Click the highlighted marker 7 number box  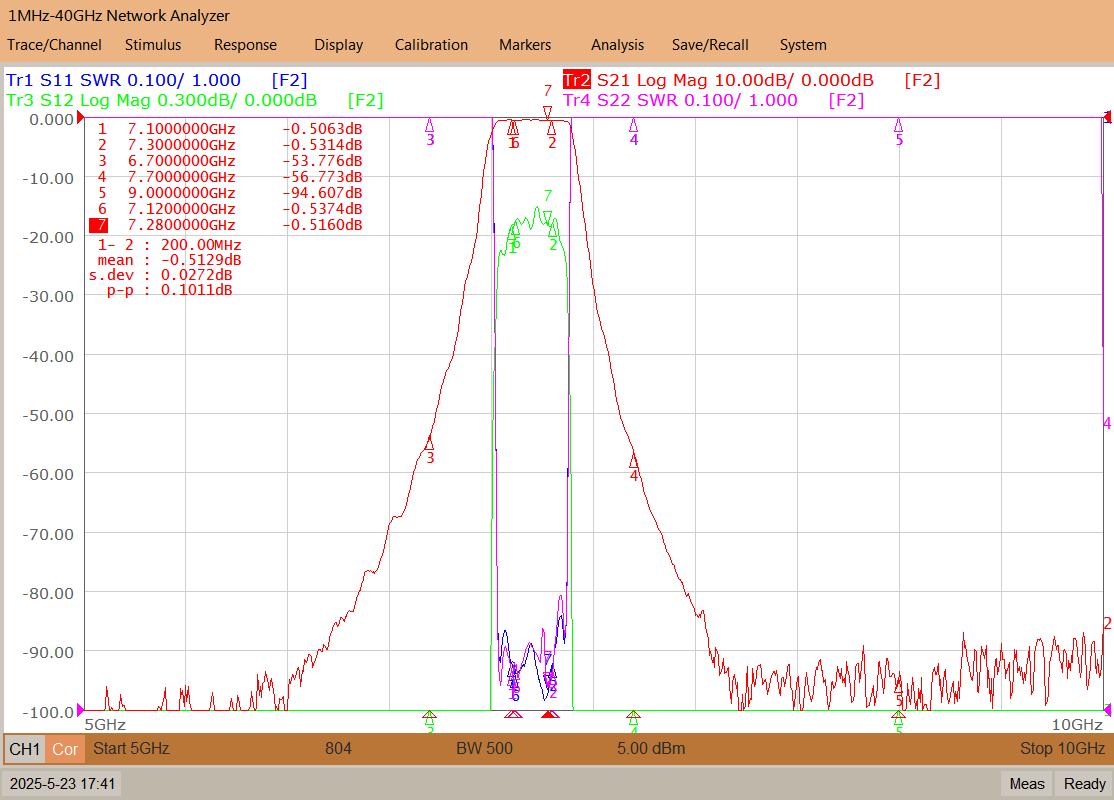tap(99, 225)
